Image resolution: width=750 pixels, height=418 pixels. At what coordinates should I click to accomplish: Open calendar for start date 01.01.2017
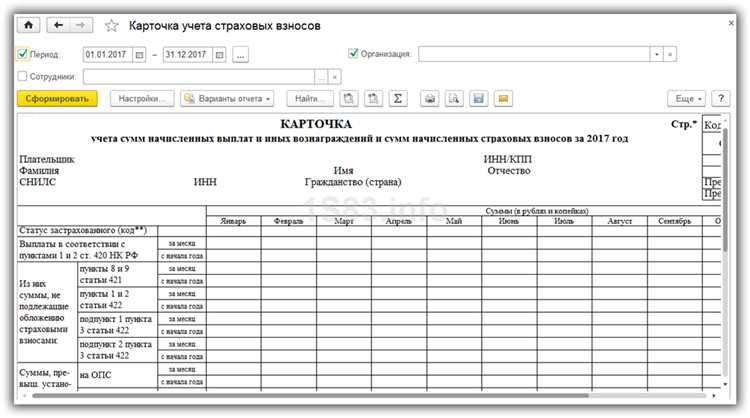coord(139,55)
